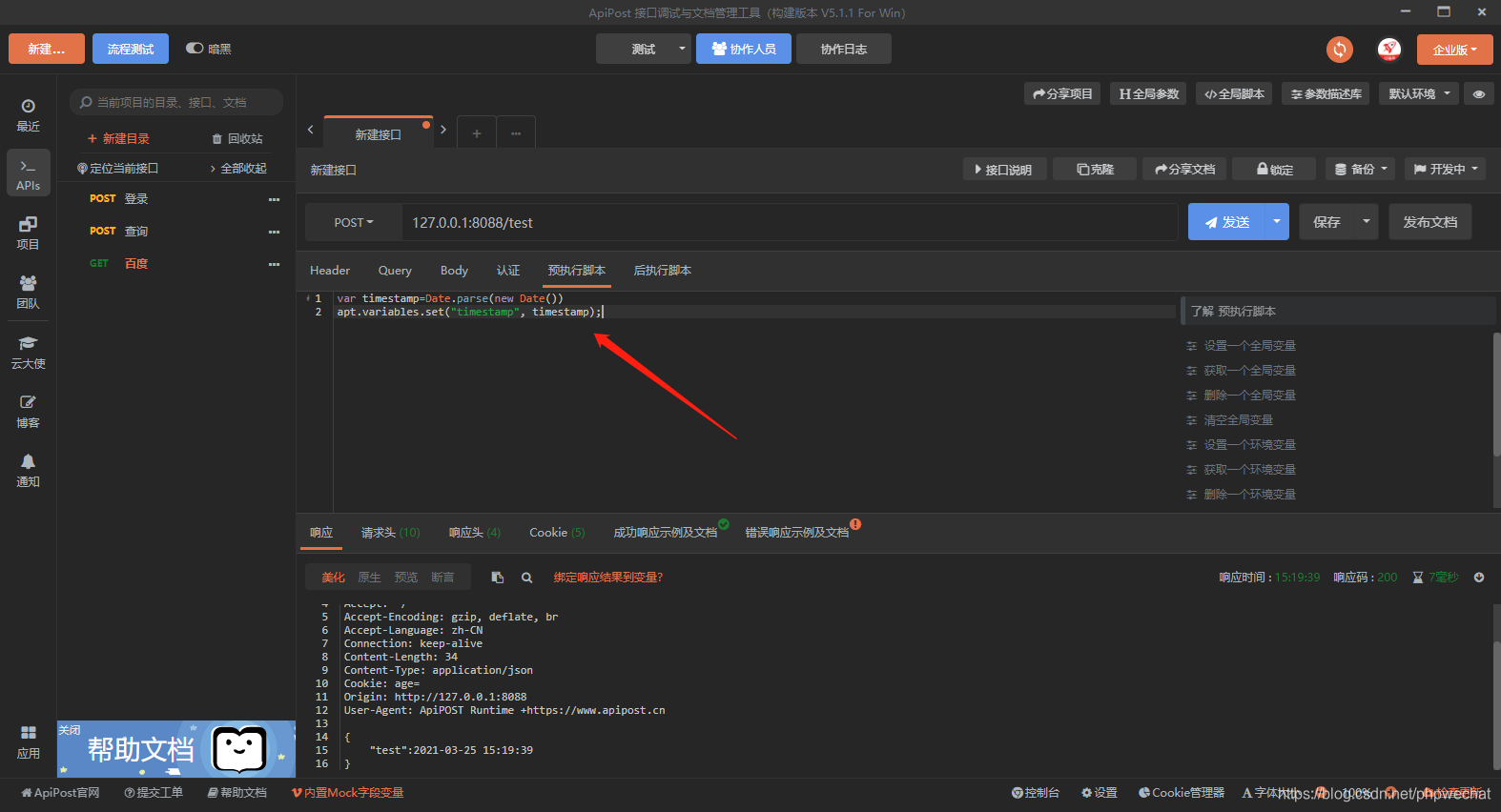Open 设置 settings in status bar
Screen dimensions: 1501x812
coord(1100,793)
